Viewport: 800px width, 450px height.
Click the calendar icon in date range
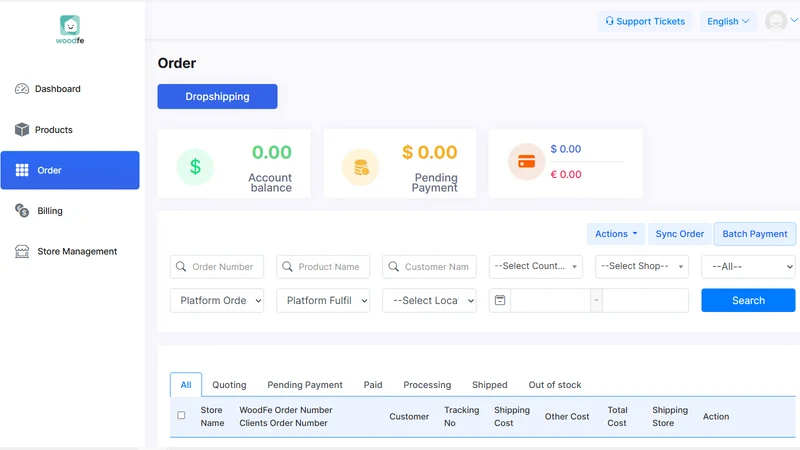click(500, 300)
